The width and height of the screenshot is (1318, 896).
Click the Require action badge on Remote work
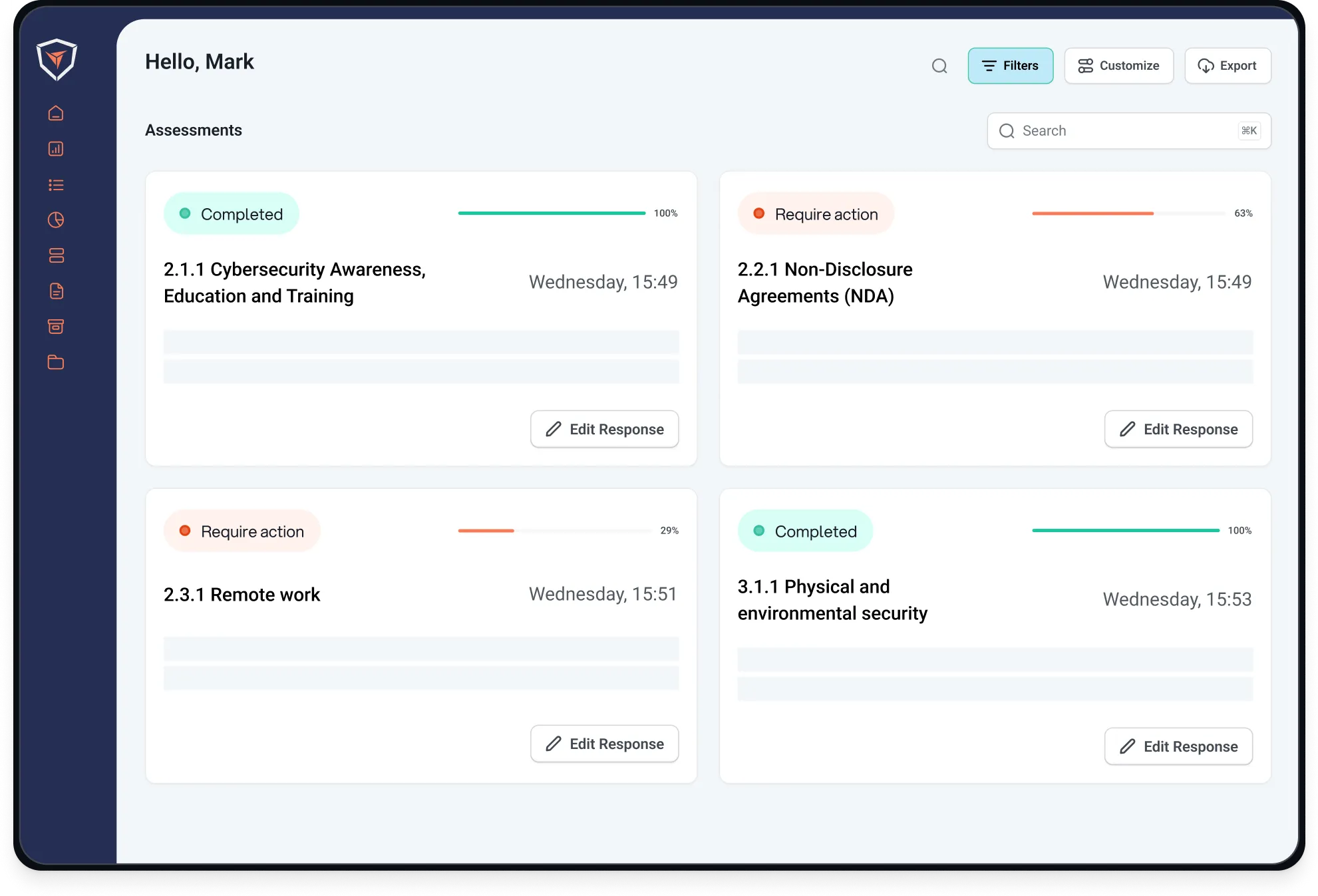tap(242, 530)
